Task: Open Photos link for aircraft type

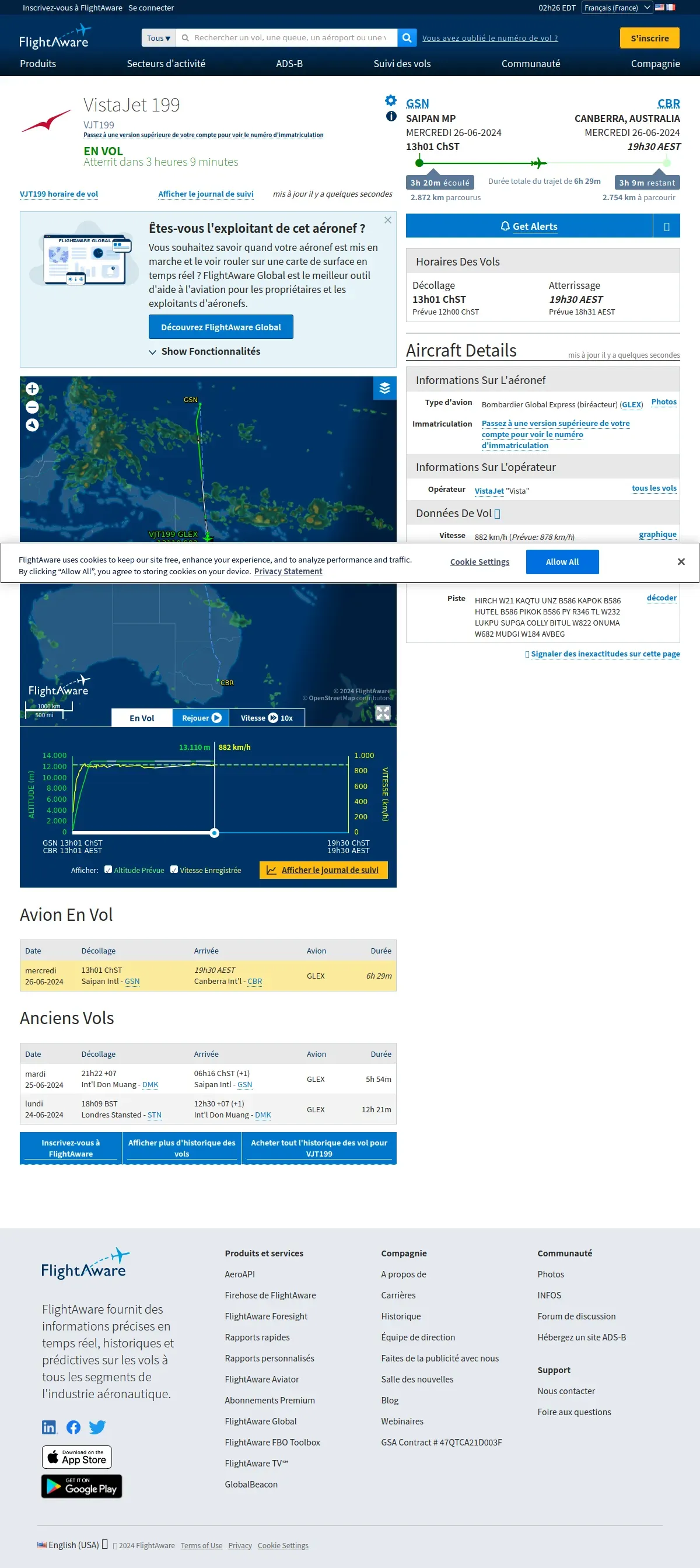Action: [x=663, y=401]
